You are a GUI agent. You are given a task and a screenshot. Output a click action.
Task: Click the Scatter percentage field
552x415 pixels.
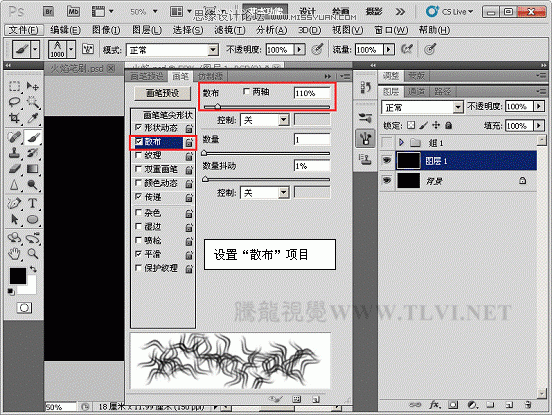click(x=312, y=93)
